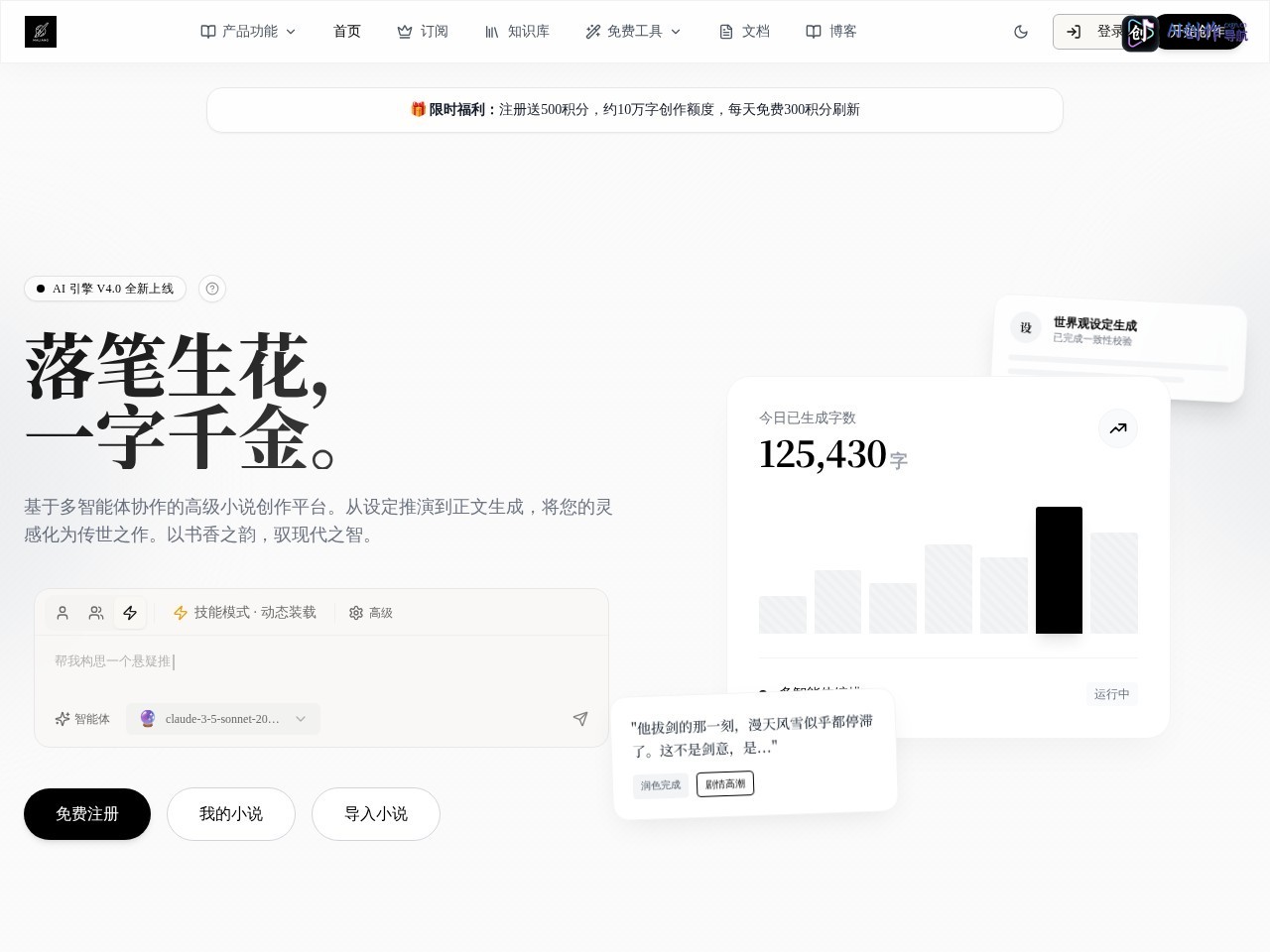
Task: Click the crystal ball model icon
Action: click(x=148, y=719)
